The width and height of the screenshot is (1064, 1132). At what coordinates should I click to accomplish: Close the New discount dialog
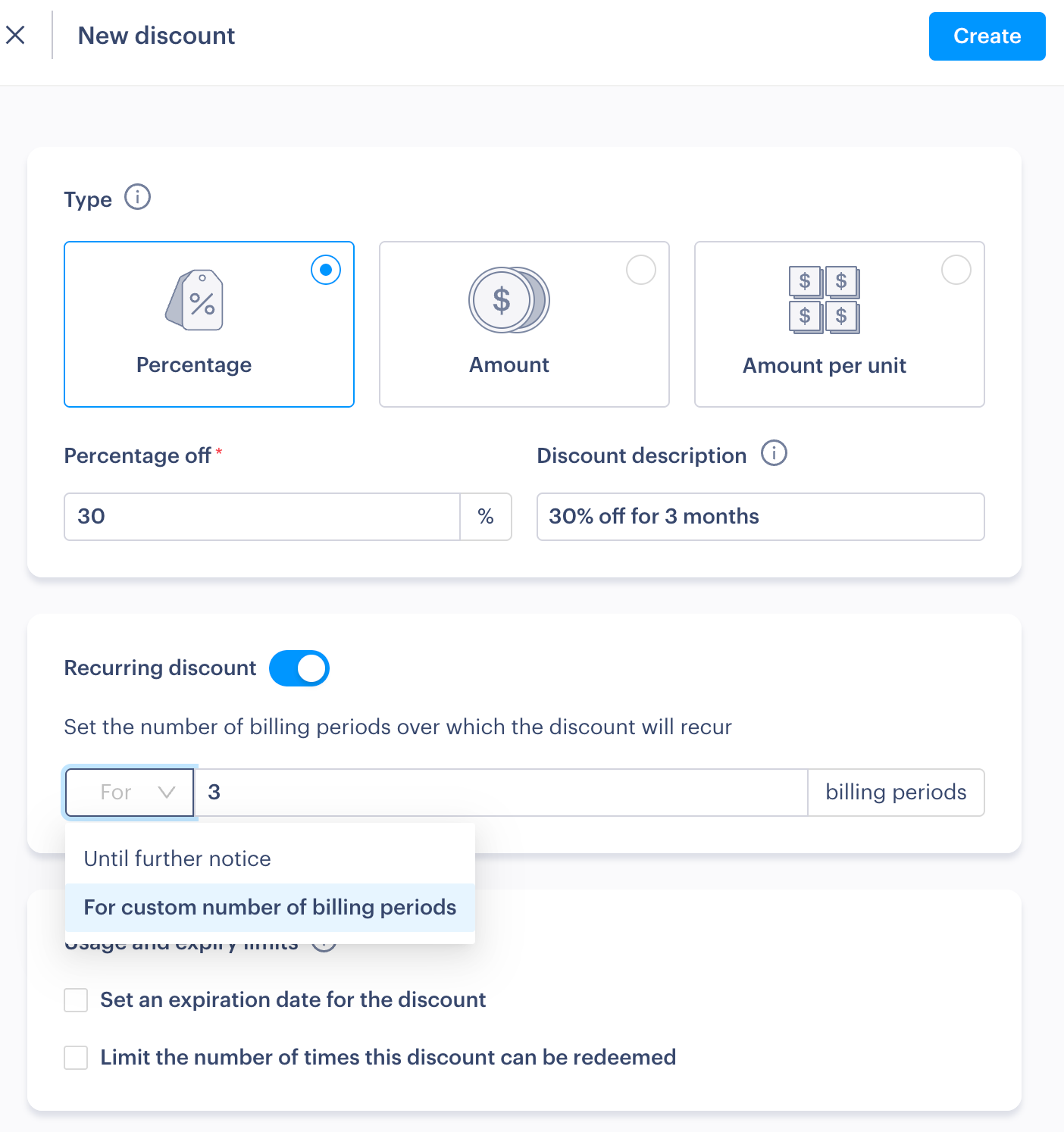pos(16,35)
